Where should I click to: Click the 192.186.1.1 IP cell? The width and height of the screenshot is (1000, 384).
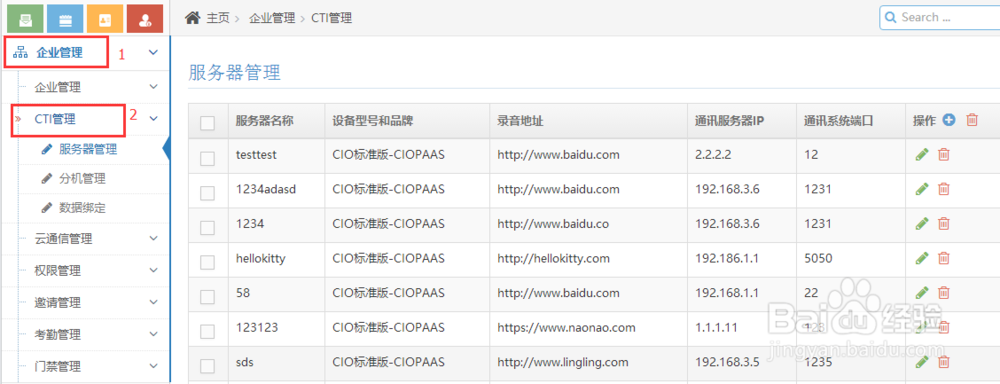coord(726,258)
